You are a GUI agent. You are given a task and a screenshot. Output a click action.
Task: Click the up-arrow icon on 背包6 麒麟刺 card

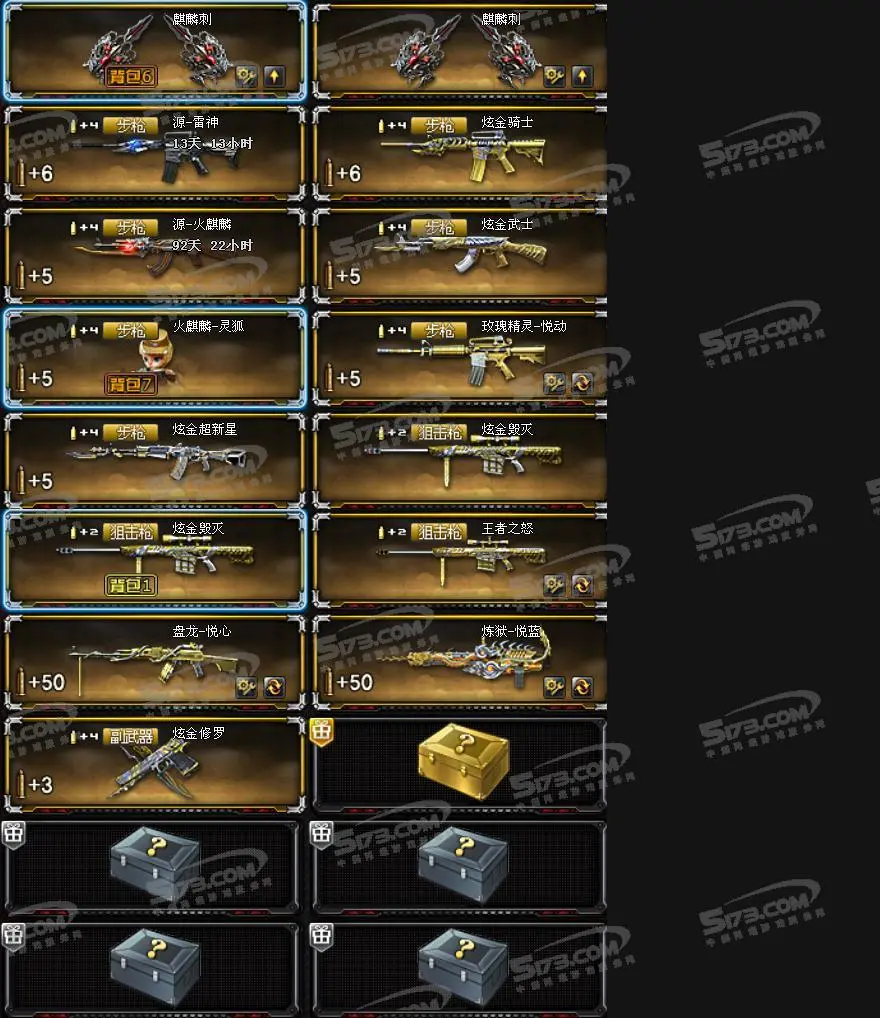point(274,76)
